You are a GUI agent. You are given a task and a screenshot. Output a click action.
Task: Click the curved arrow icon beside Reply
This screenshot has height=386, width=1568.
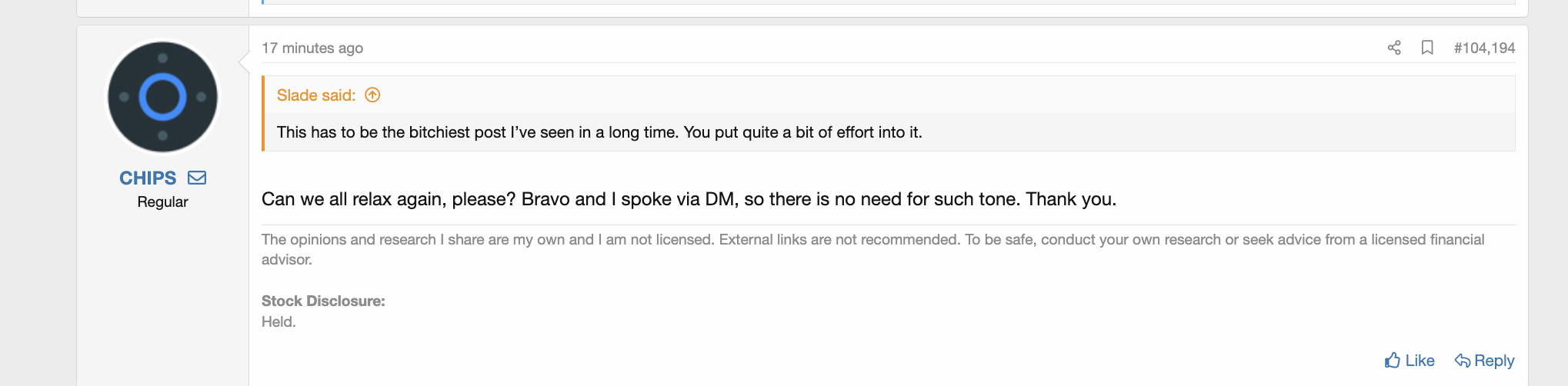[x=1462, y=361]
